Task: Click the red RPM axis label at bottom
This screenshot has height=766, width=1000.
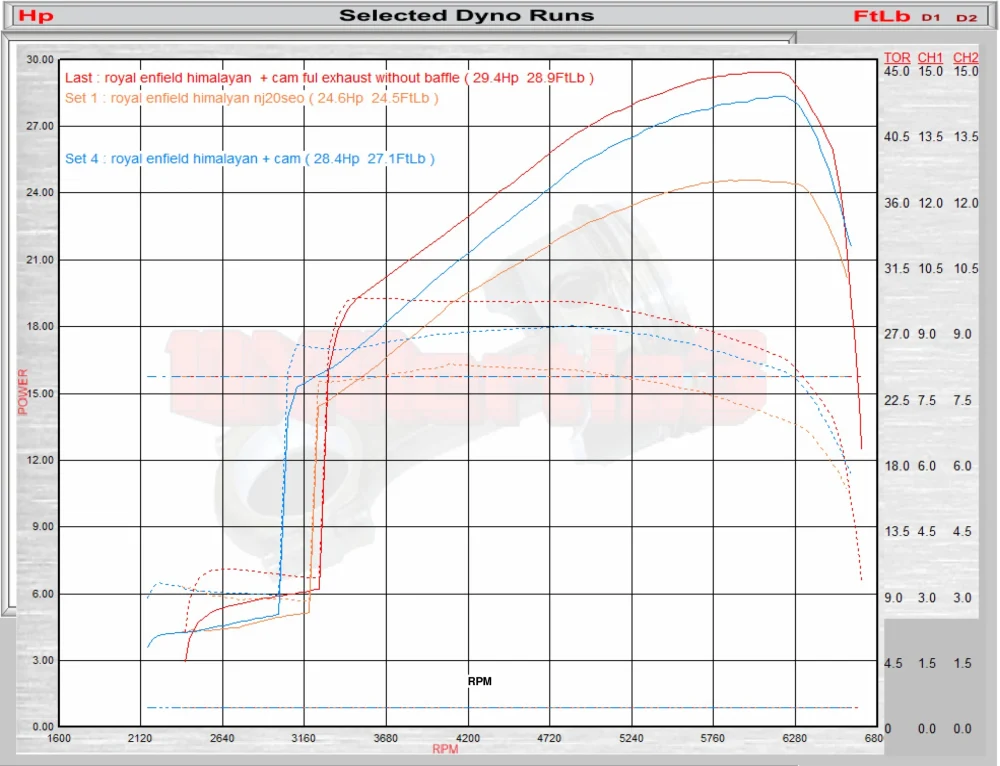Action: coord(445,749)
